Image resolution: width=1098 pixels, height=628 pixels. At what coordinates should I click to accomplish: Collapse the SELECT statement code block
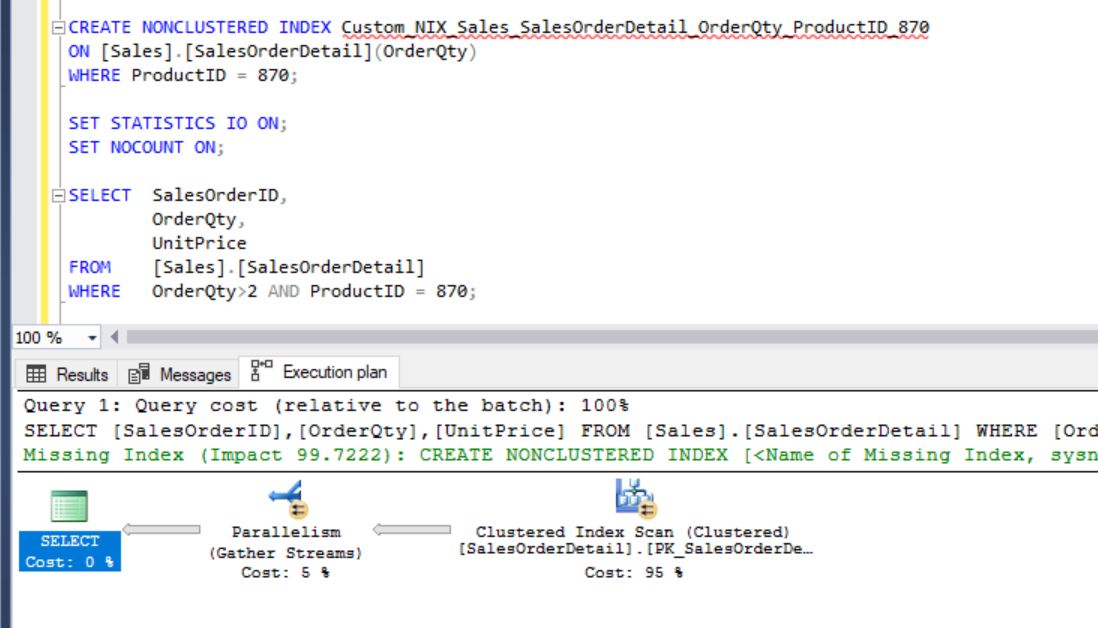(x=59, y=195)
